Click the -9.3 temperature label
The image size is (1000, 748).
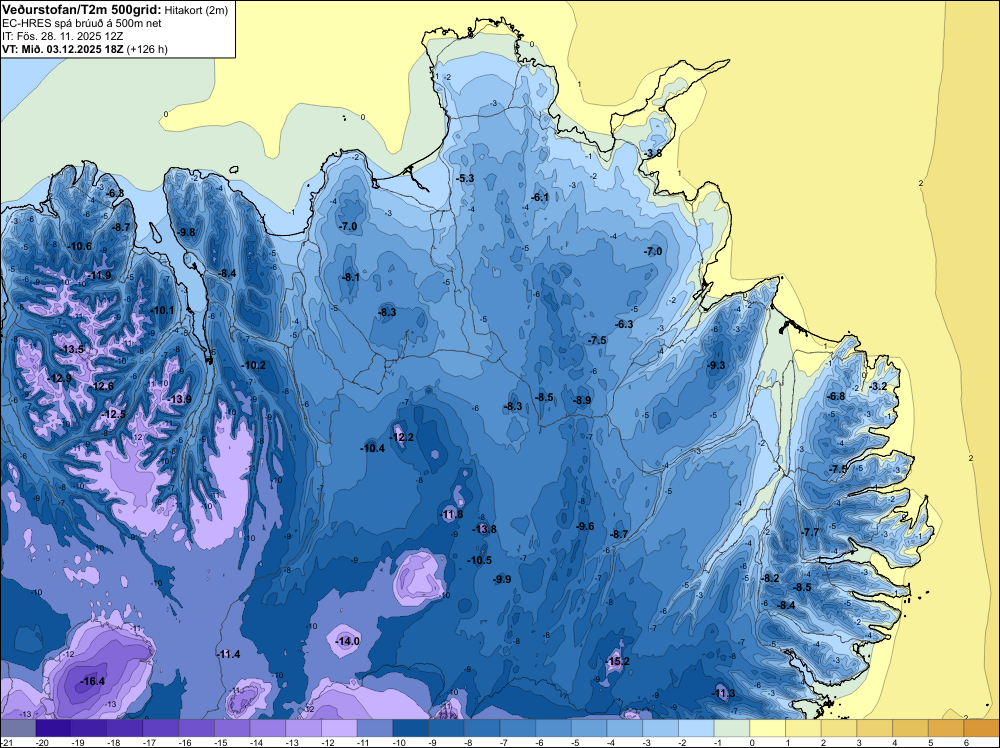tap(716, 365)
